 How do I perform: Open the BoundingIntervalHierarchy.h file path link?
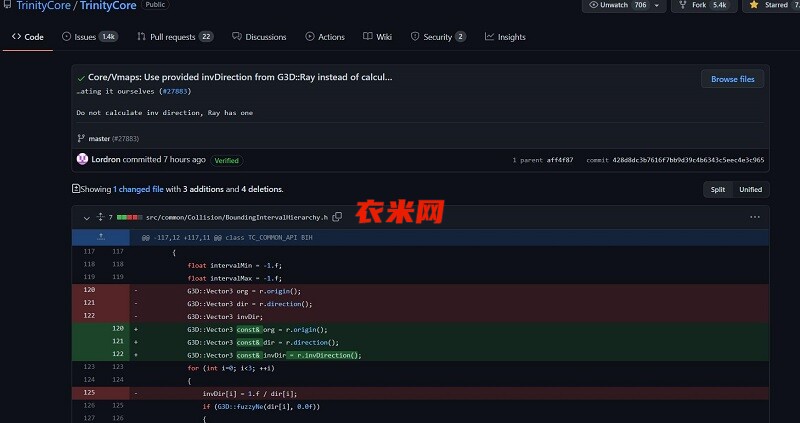[x=237, y=217]
